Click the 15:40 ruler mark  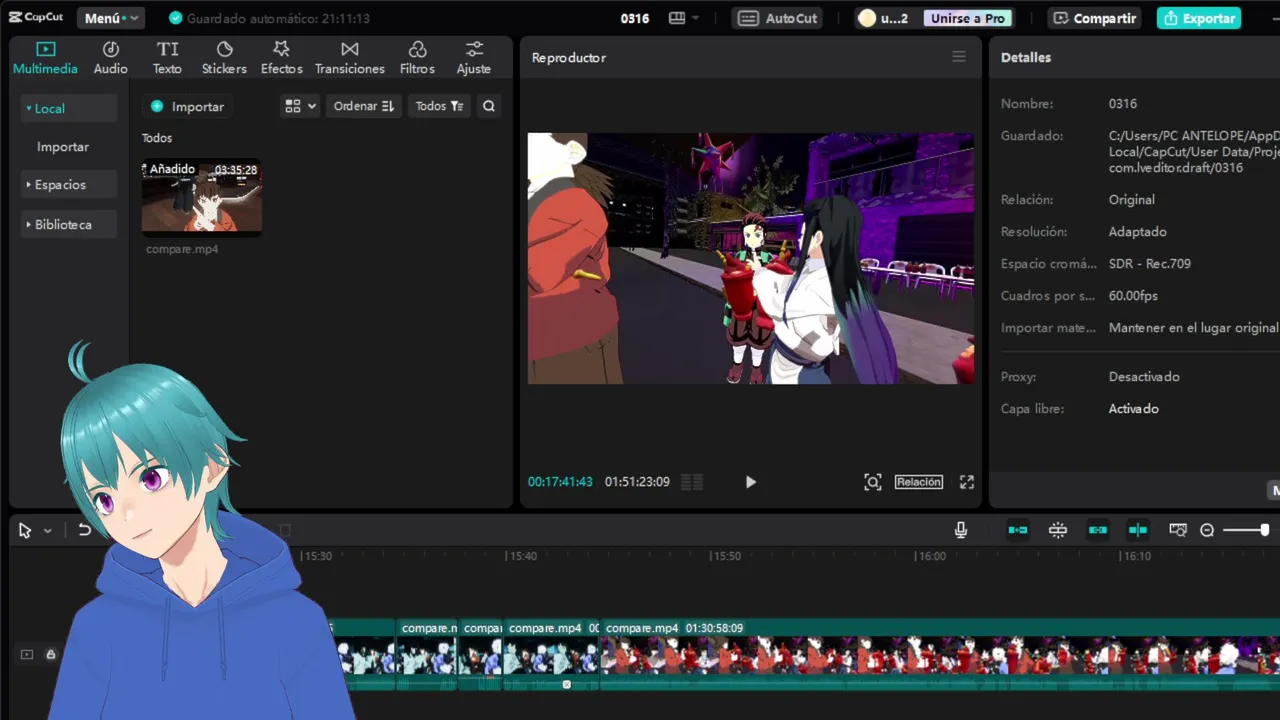521,556
